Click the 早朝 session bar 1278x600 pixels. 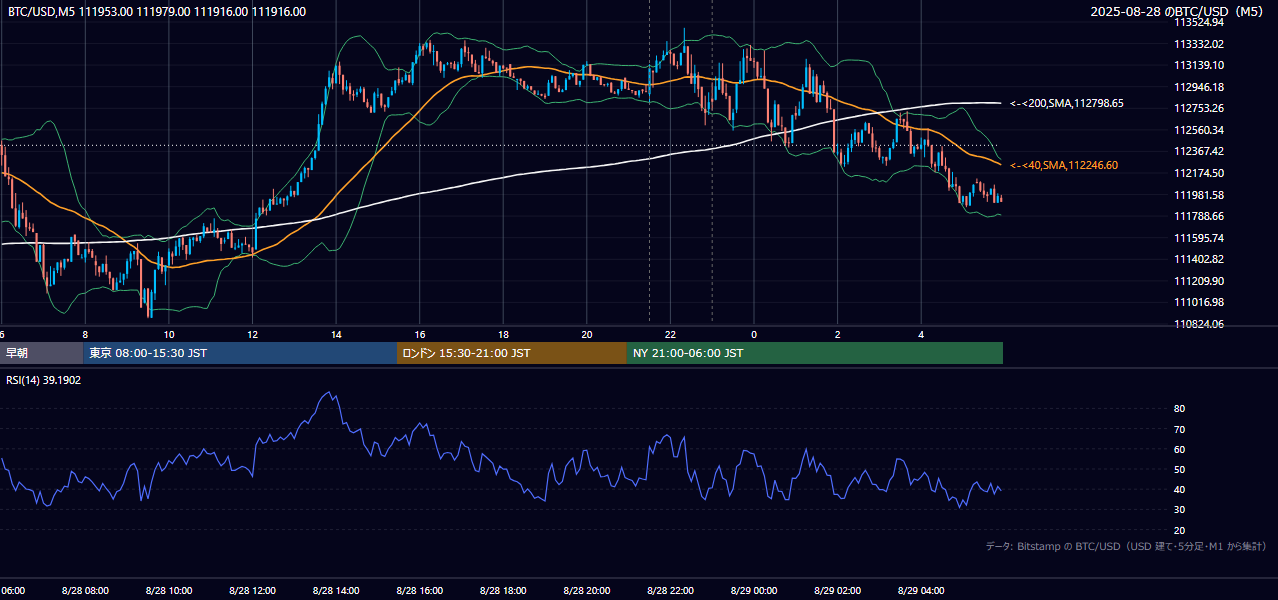coord(41,353)
